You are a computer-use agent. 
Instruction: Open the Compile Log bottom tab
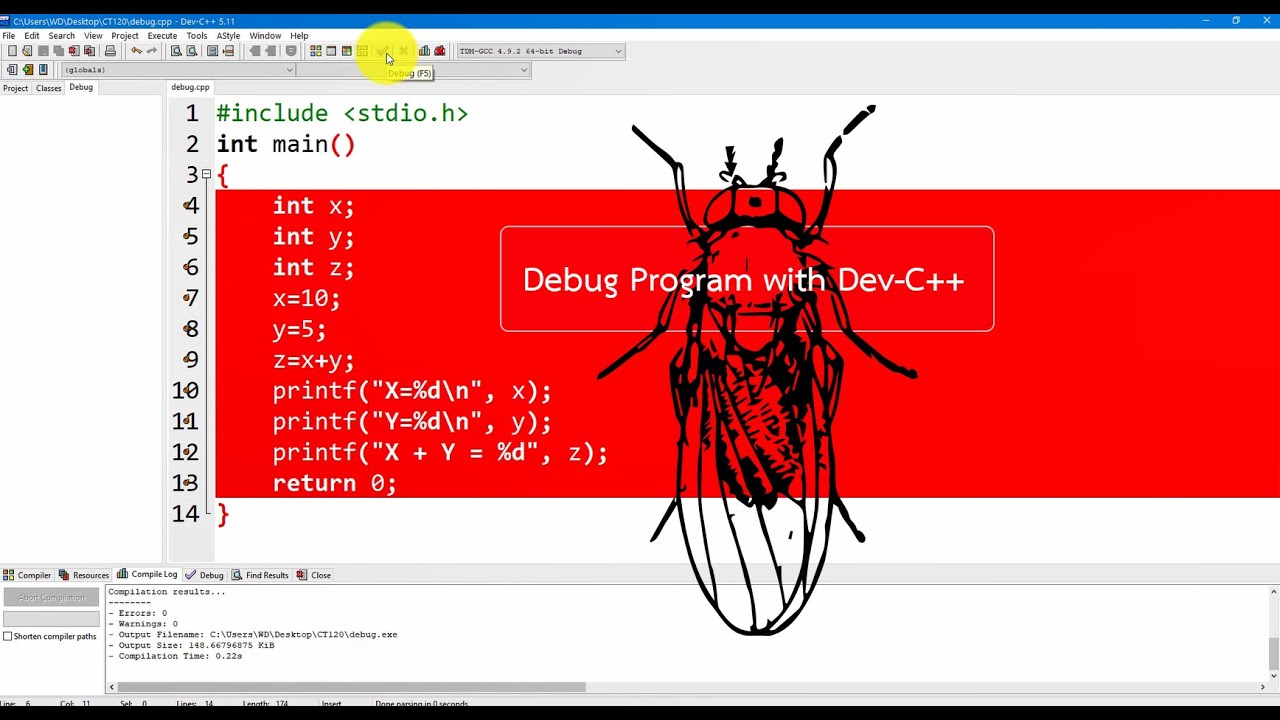click(147, 575)
